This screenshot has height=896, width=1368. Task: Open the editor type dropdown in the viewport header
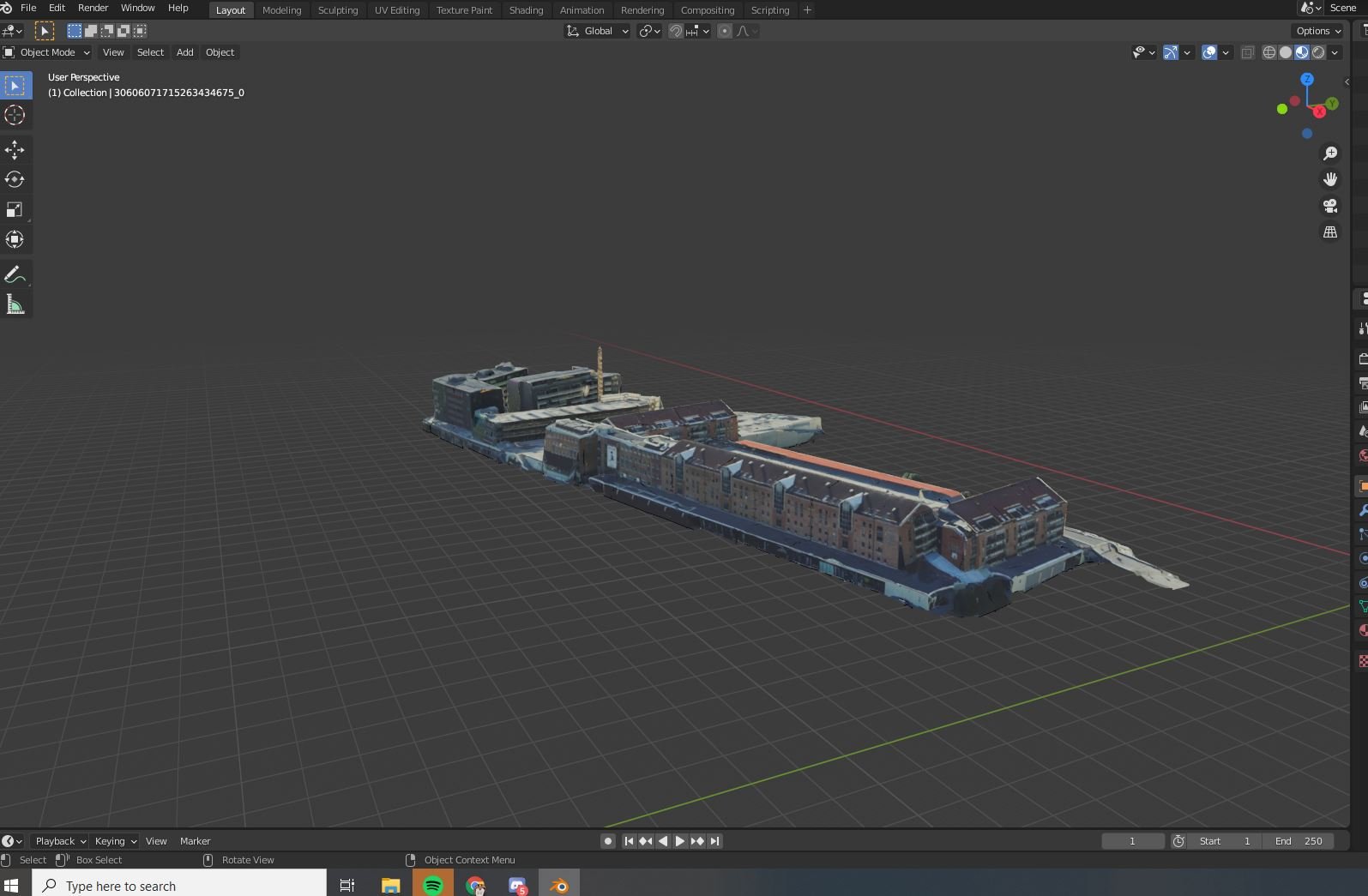click(12, 31)
